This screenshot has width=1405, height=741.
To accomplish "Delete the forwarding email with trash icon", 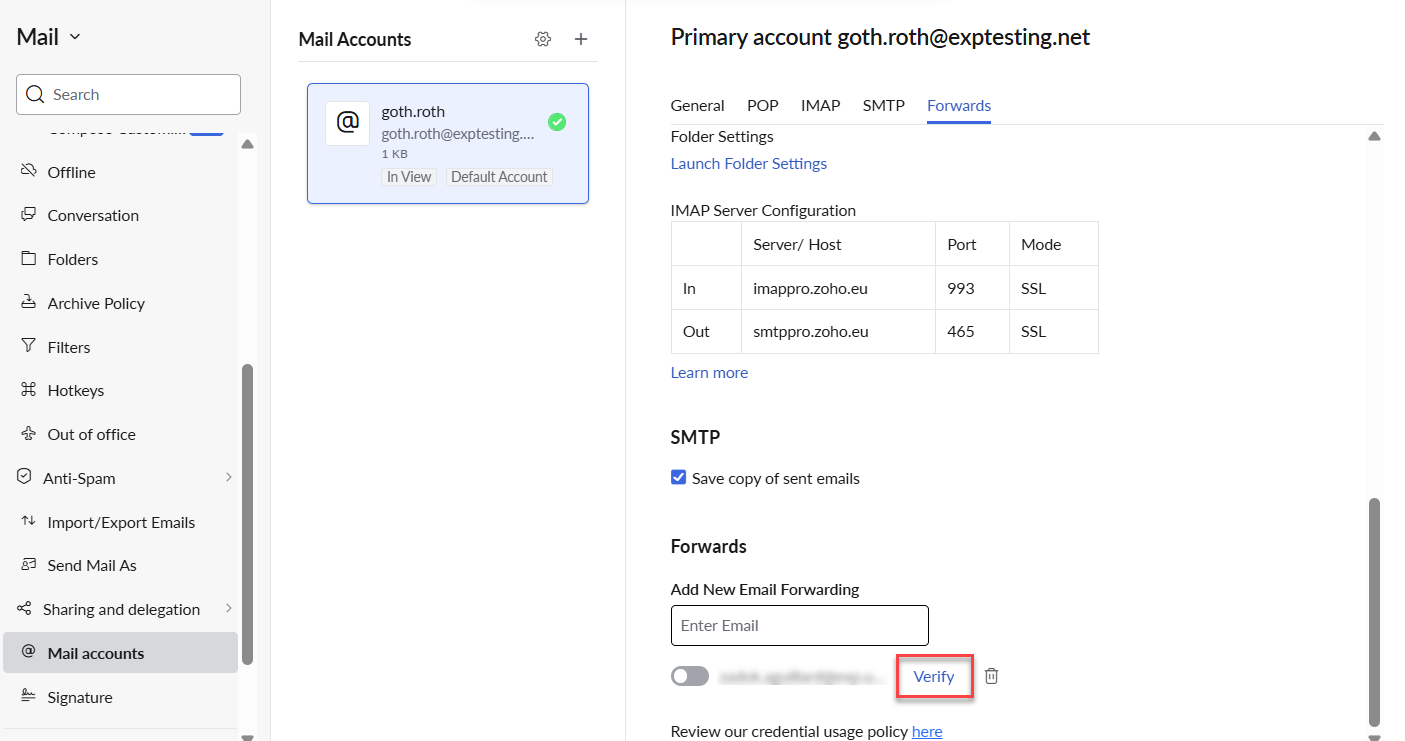I will pyautogui.click(x=991, y=676).
